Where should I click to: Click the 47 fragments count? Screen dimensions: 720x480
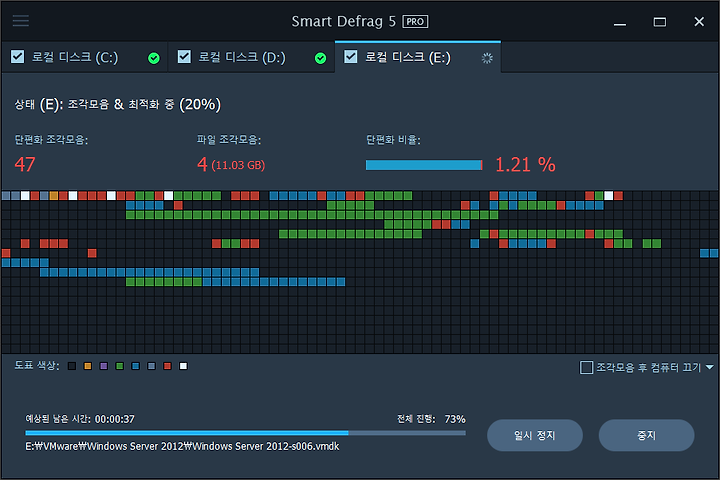pos(25,164)
